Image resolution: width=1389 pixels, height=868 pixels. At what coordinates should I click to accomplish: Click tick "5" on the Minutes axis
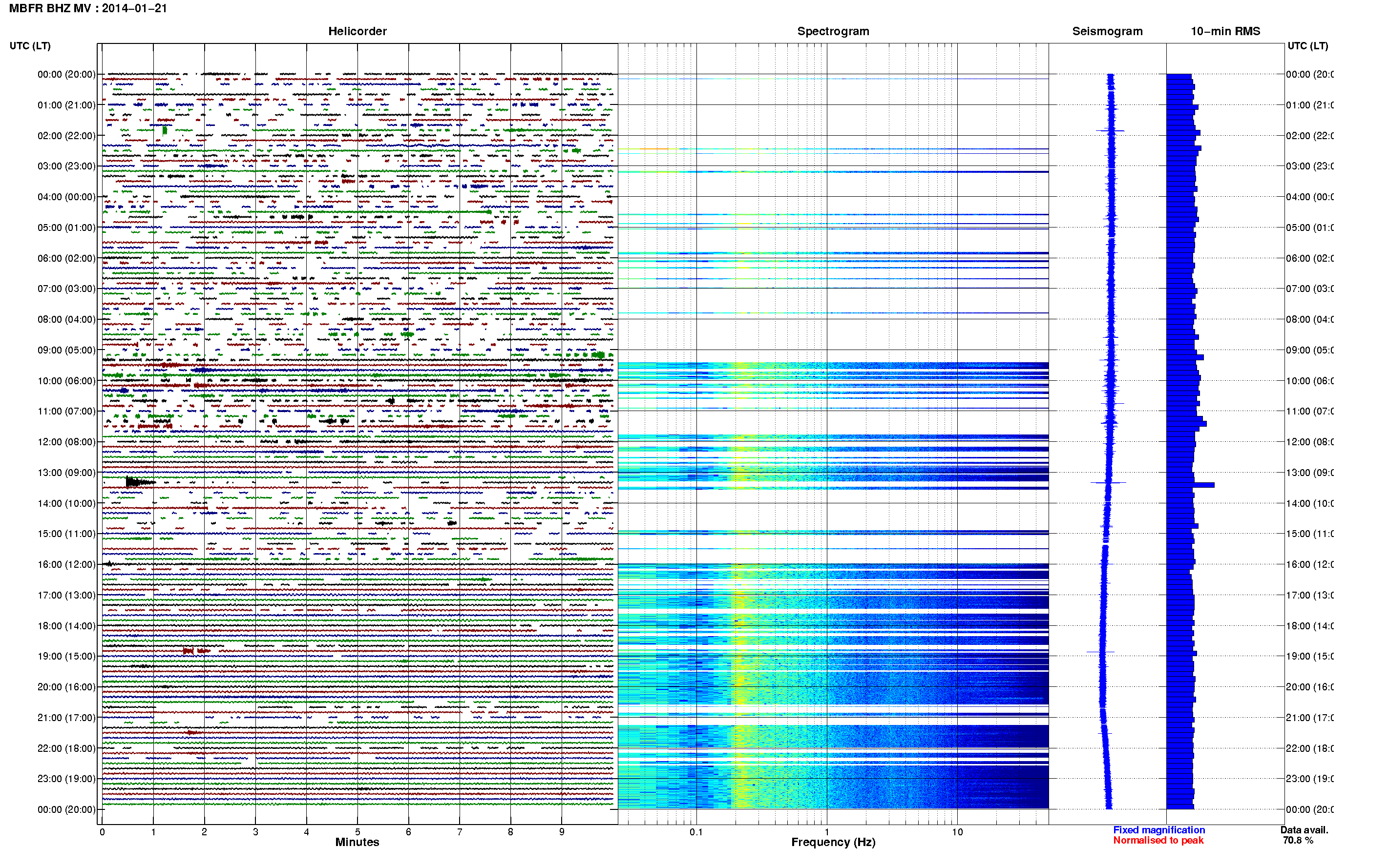point(358,832)
